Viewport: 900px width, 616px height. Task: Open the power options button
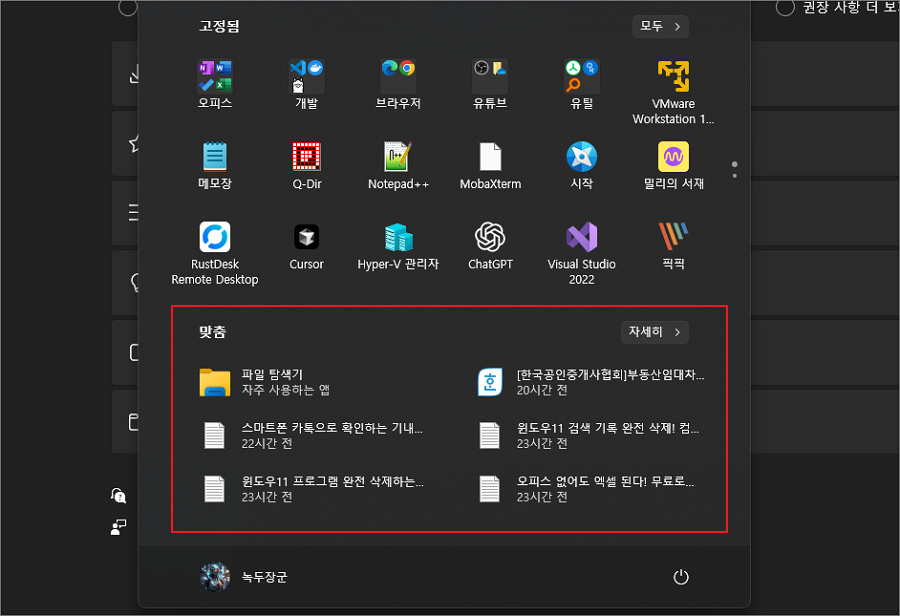click(x=681, y=577)
